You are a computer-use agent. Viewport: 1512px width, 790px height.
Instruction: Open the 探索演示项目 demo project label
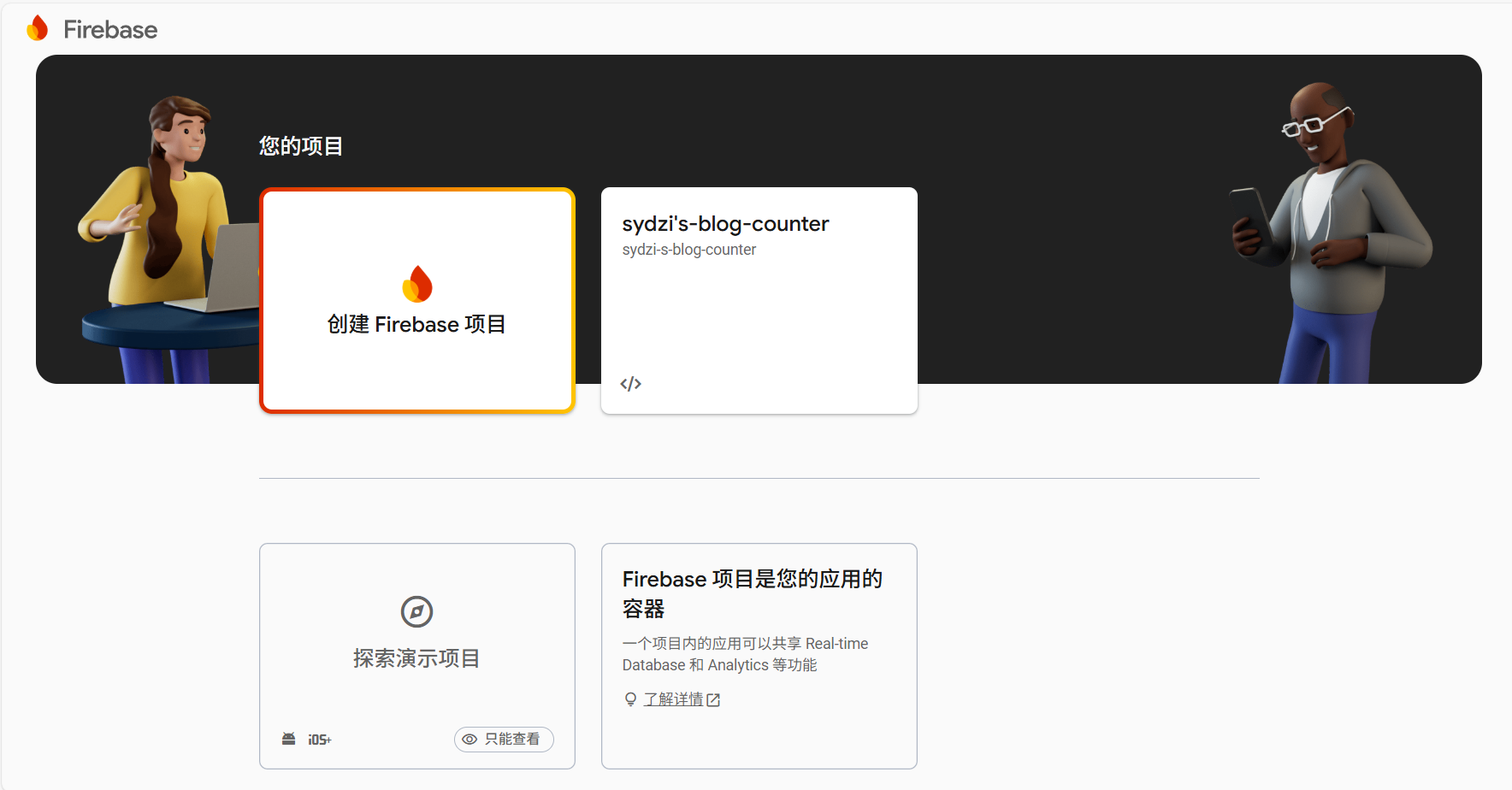[x=416, y=658]
